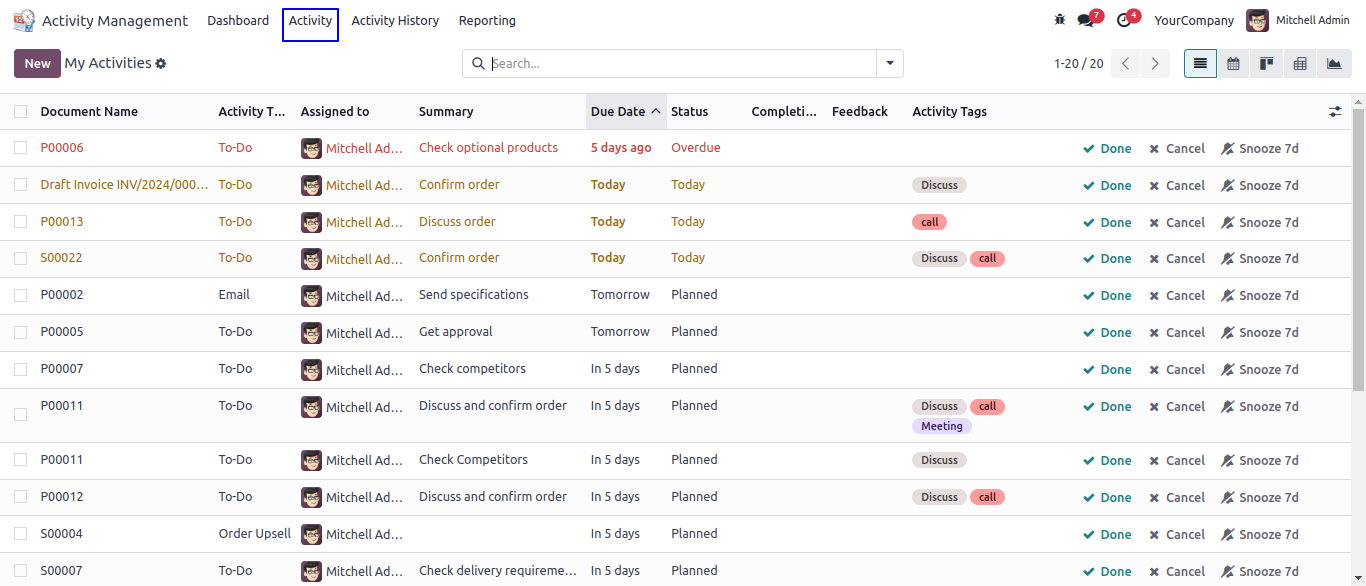The image size is (1366, 586).
Task: Switch to graph view
Action: pyautogui.click(x=1333, y=63)
